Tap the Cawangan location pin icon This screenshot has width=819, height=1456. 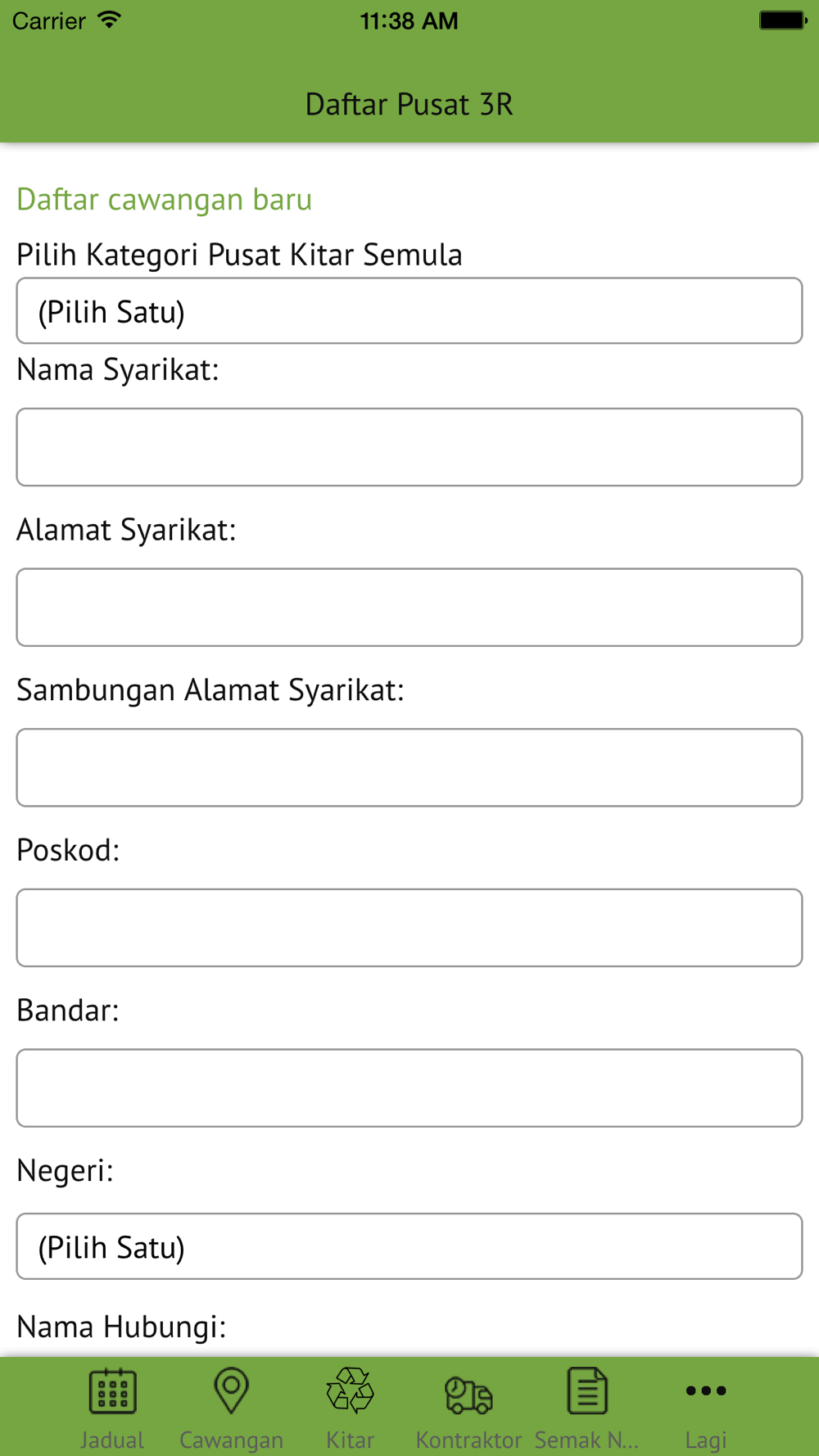tap(231, 1390)
